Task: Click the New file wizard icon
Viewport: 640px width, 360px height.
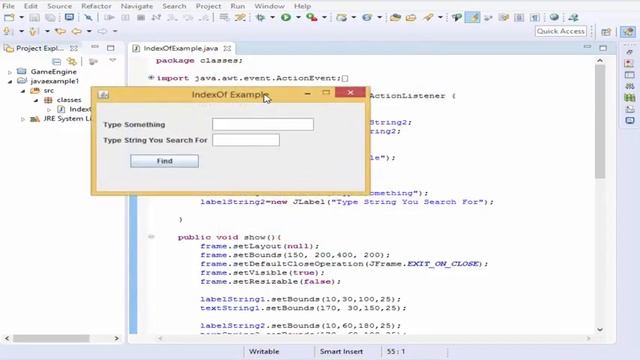Action: (x=9, y=18)
